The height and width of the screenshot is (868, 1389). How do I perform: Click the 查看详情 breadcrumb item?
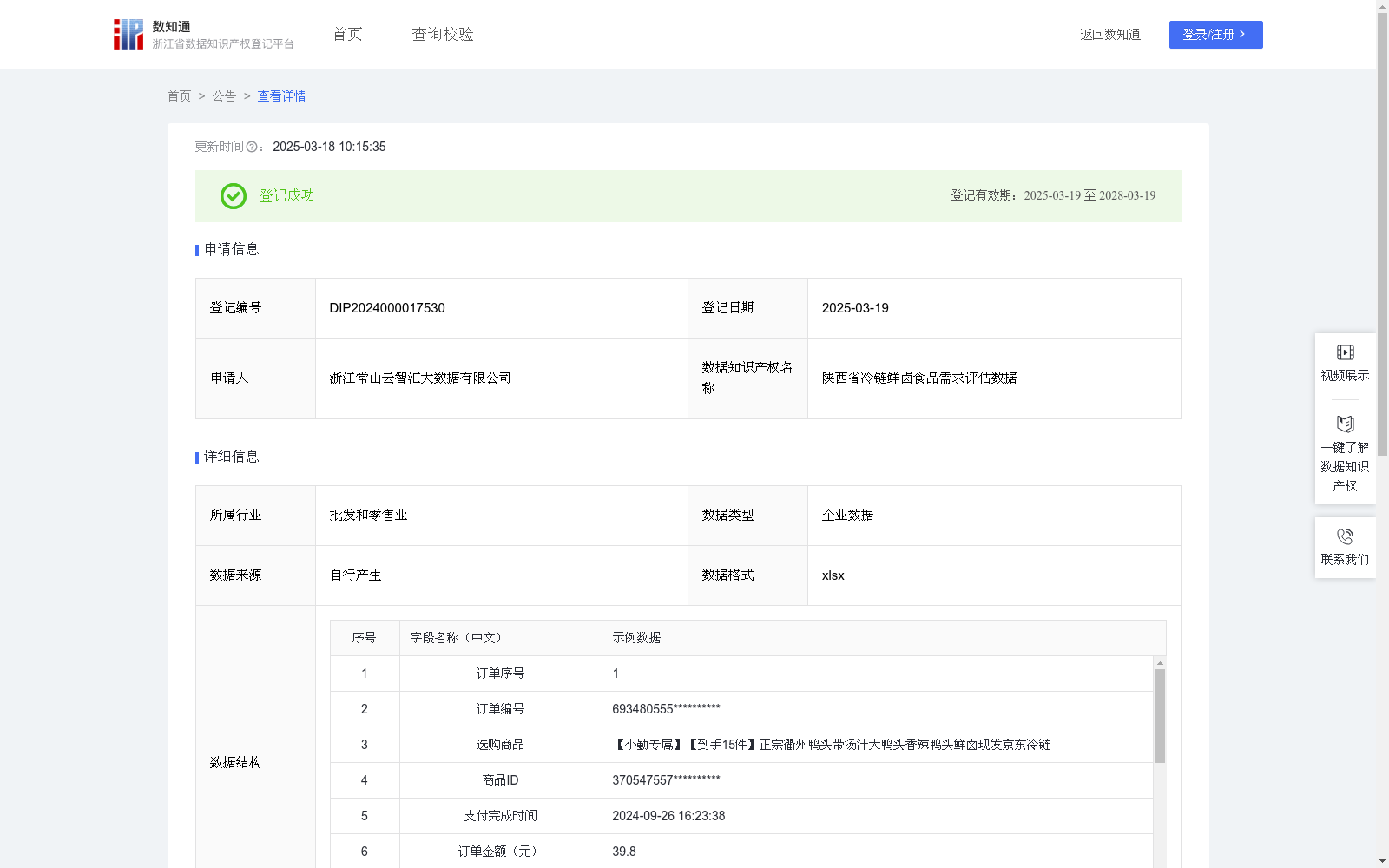tap(281, 96)
